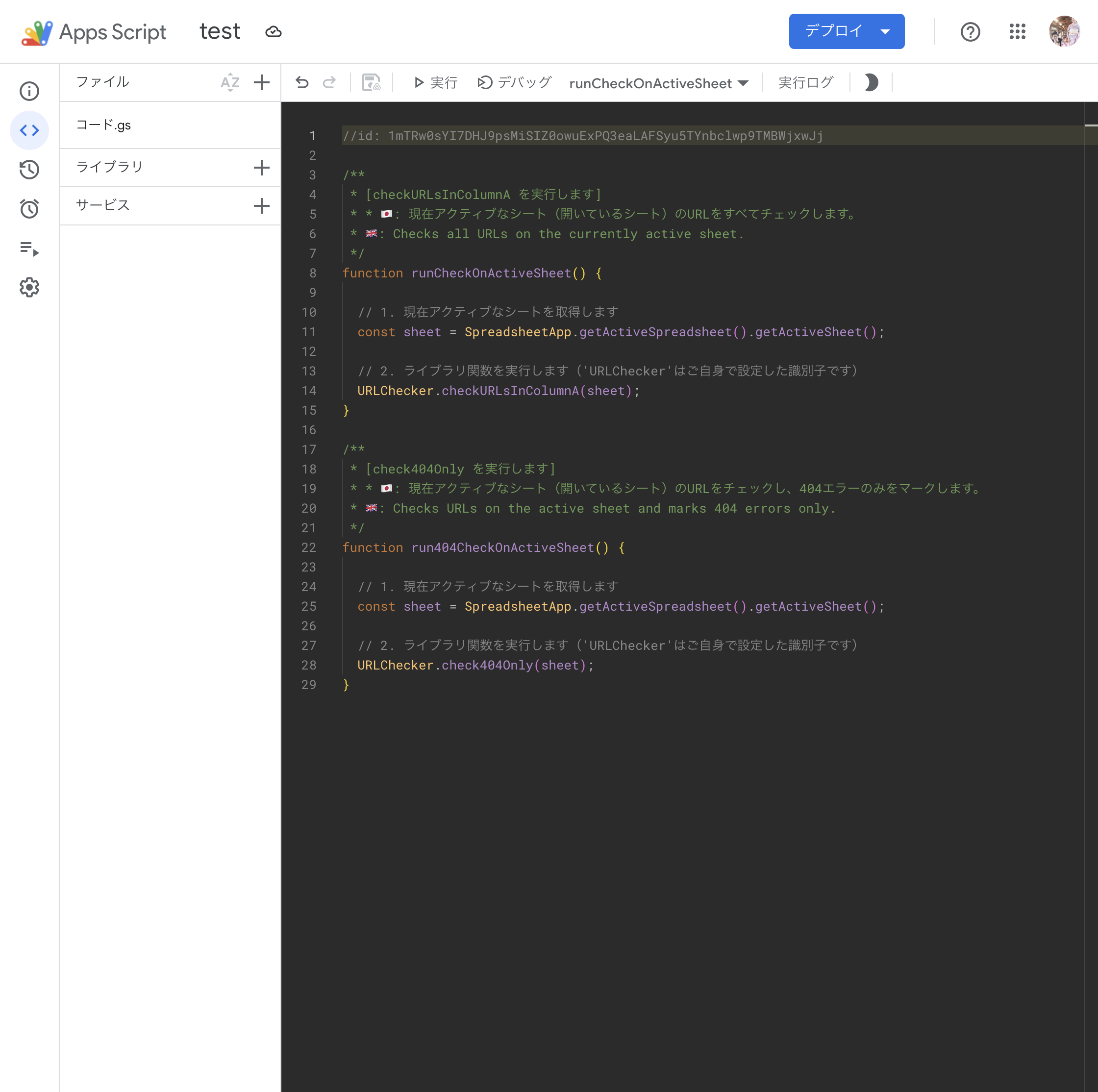Click the 実行 run button
The width and height of the screenshot is (1098, 1092).
pyautogui.click(x=435, y=83)
